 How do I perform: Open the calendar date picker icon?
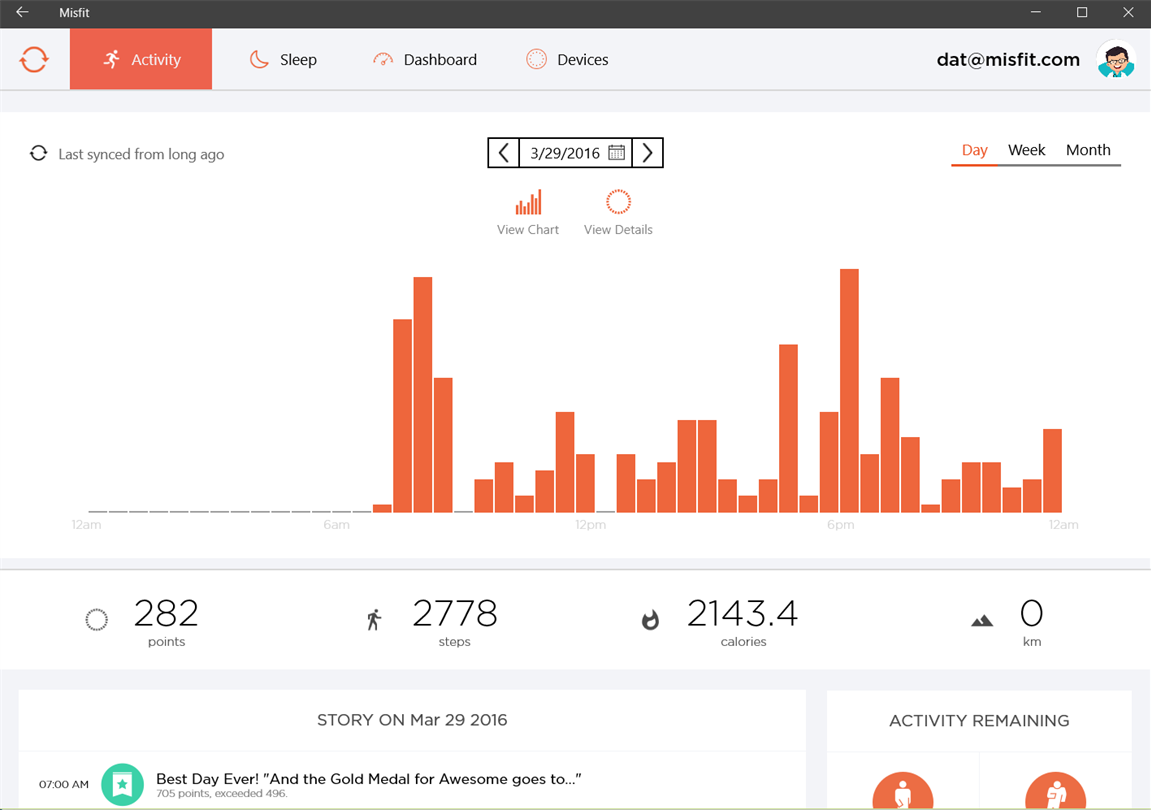(617, 153)
